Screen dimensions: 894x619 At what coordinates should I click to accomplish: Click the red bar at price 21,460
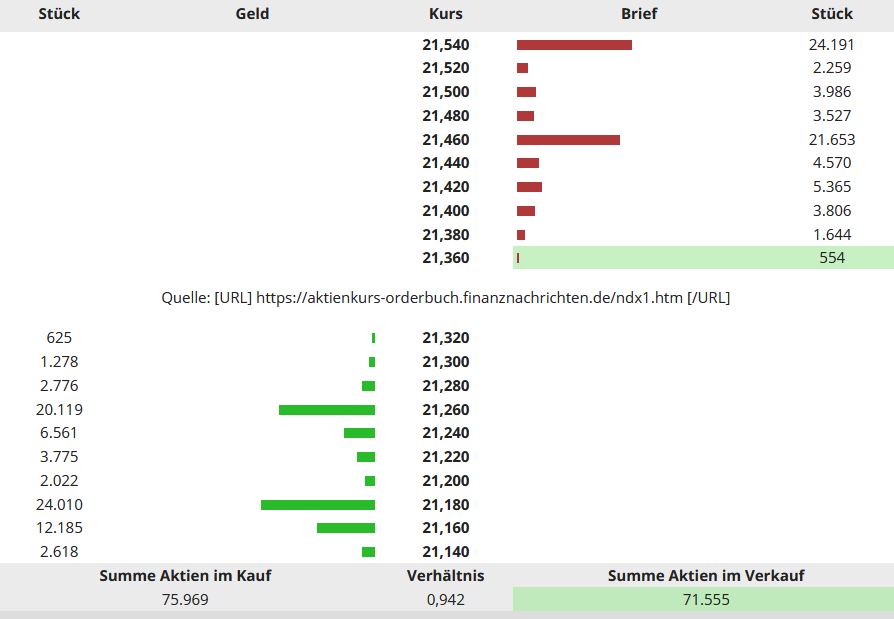[x=568, y=140]
